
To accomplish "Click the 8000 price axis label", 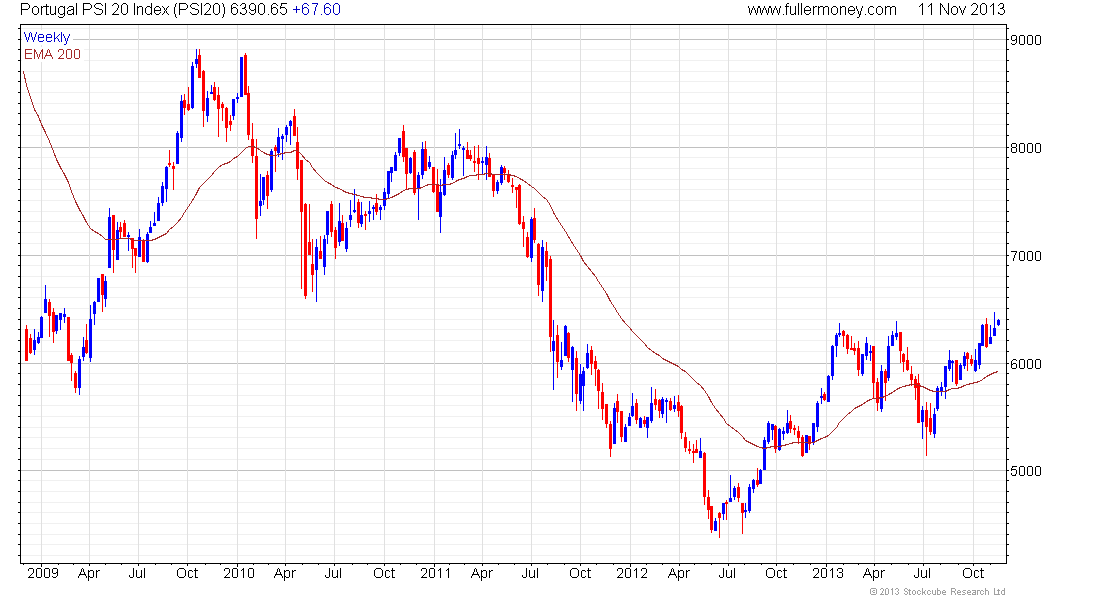I will point(1025,148).
